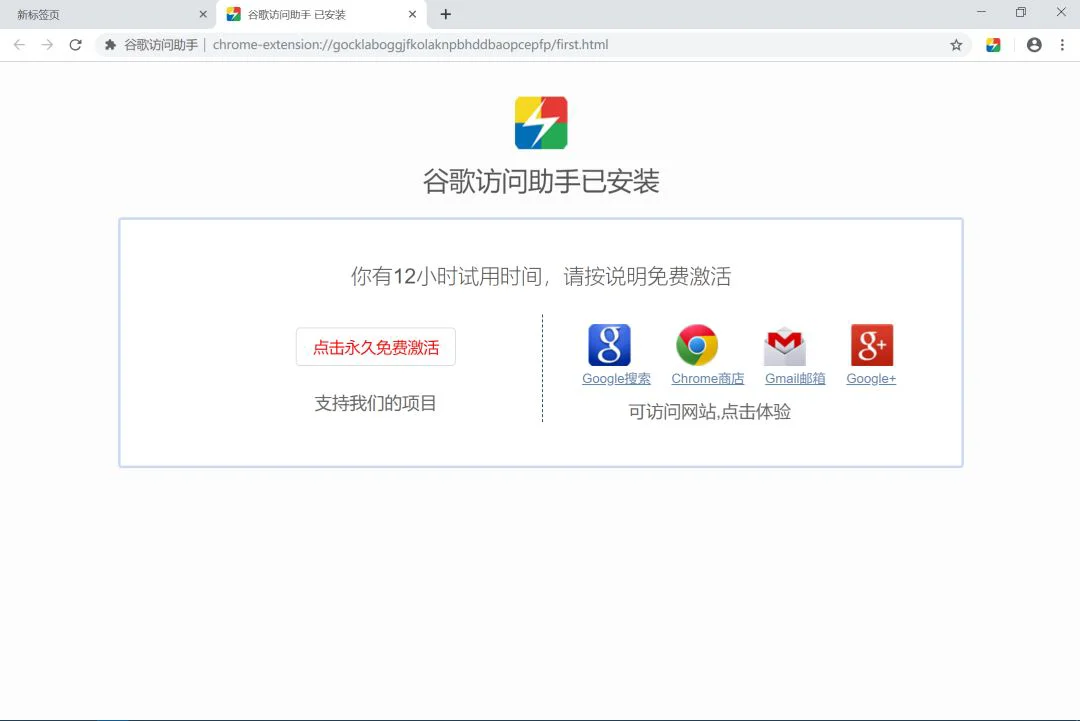The height and width of the screenshot is (721, 1080).
Task: Click the red Google+ icon
Action: tap(872, 345)
